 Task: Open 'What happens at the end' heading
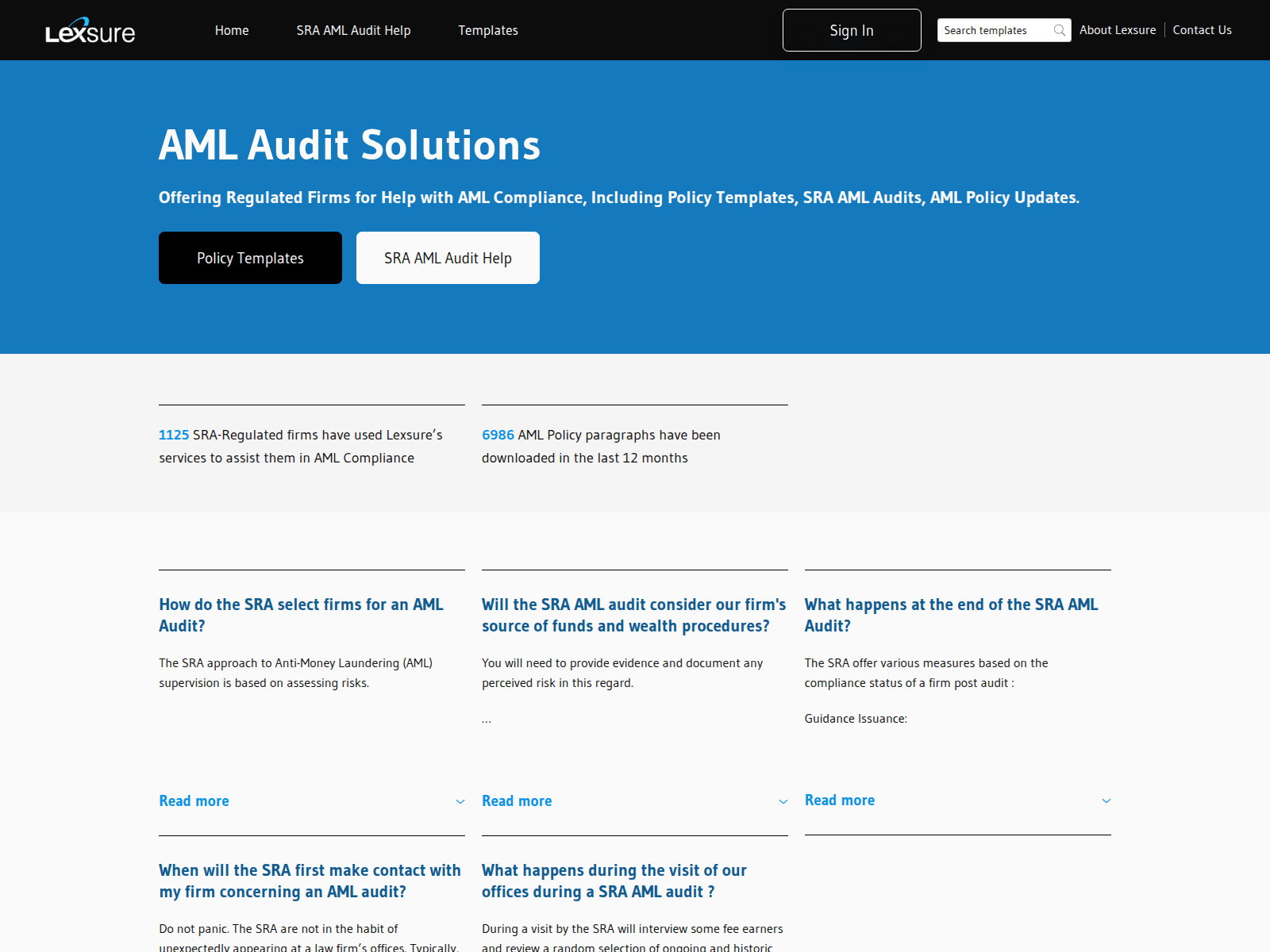pos(951,615)
